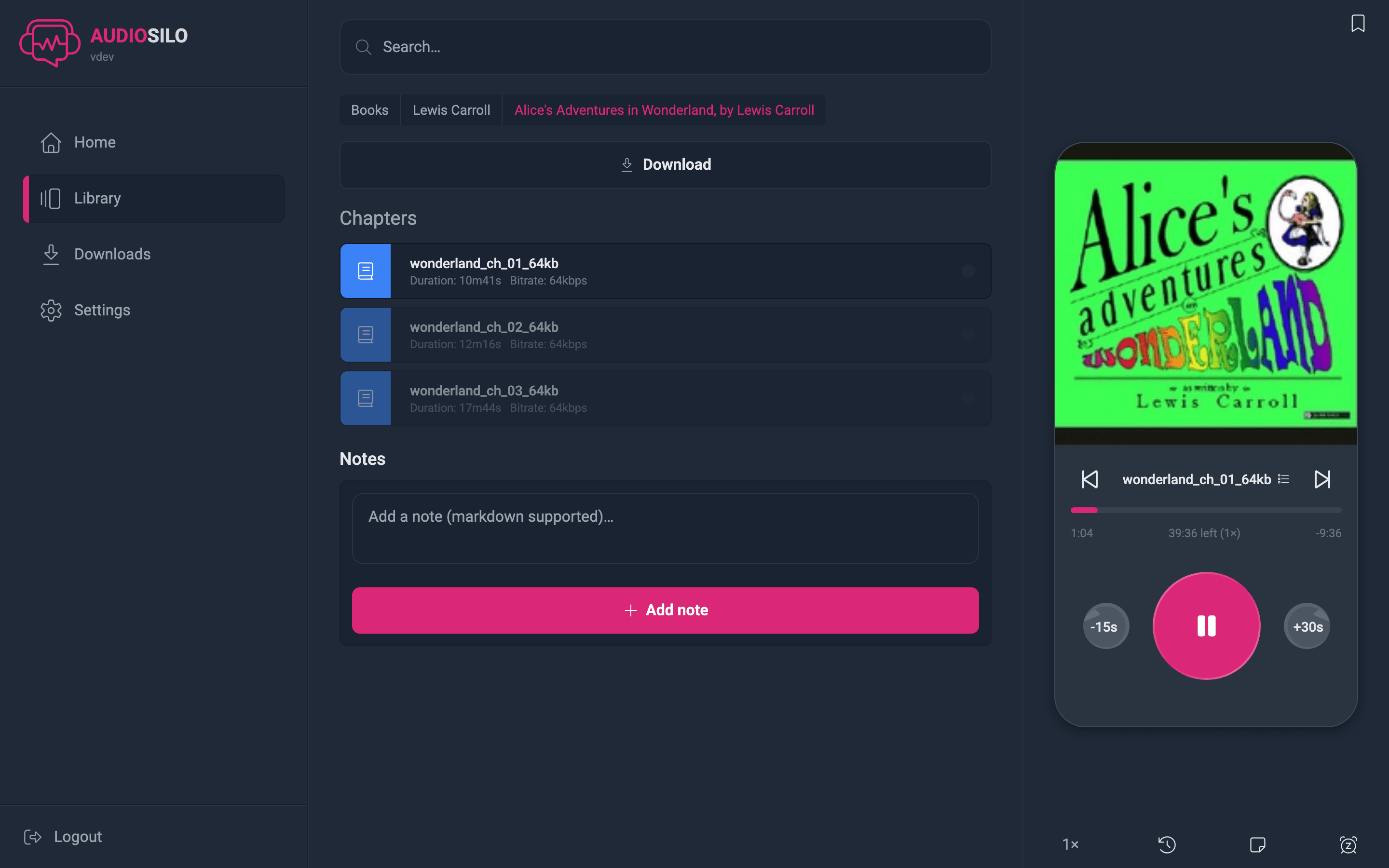
Task: Skip to previous track in player
Action: pyautogui.click(x=1089, y=479)
